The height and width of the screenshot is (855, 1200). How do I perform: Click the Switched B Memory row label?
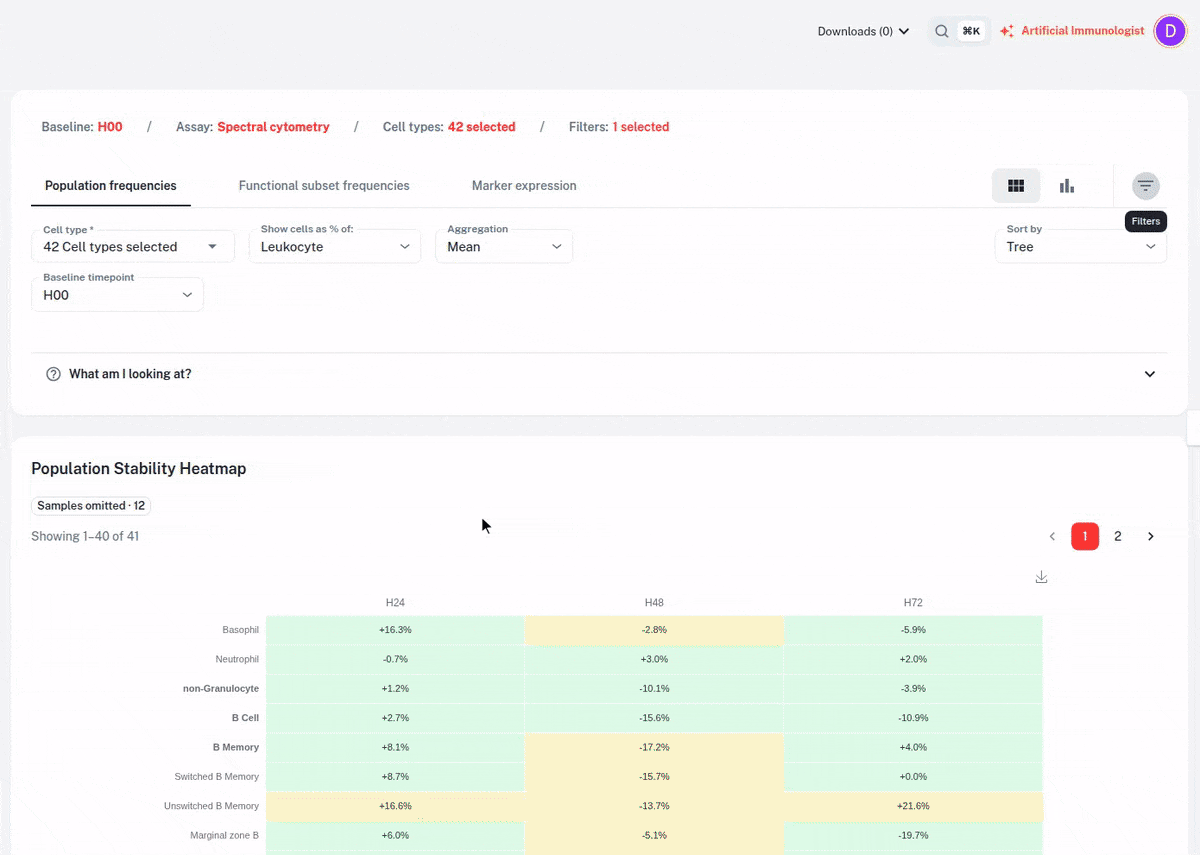tap(217, 777)
